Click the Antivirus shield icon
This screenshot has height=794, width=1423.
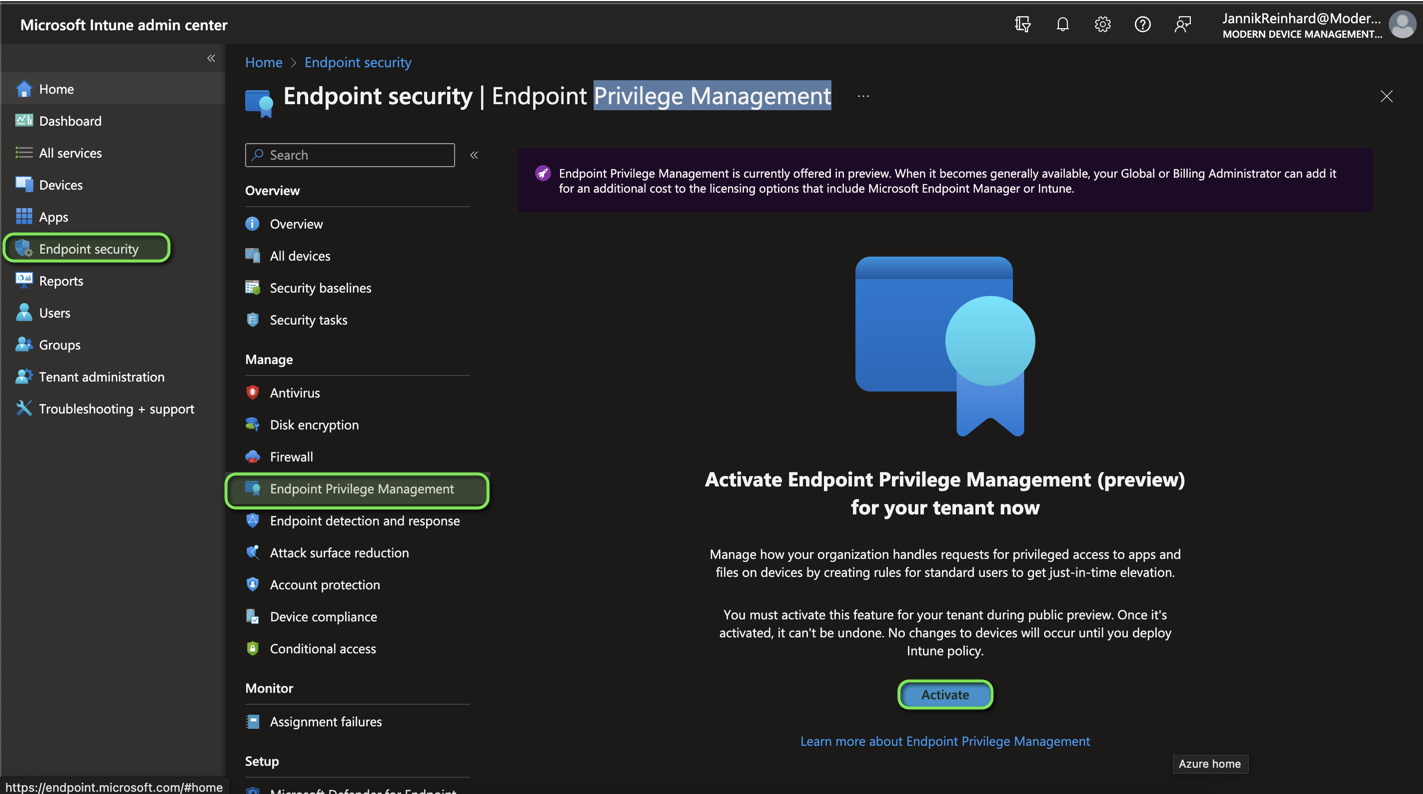(x=253, y=393)
